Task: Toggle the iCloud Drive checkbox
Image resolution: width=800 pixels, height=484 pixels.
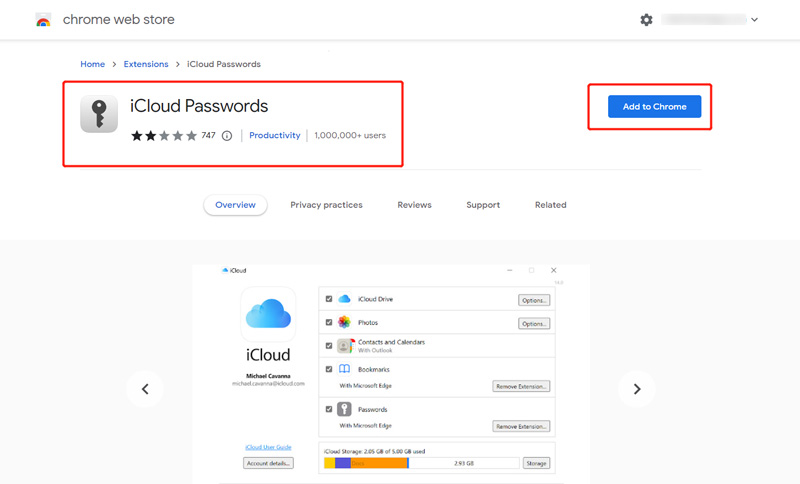Action: point(329,299)
